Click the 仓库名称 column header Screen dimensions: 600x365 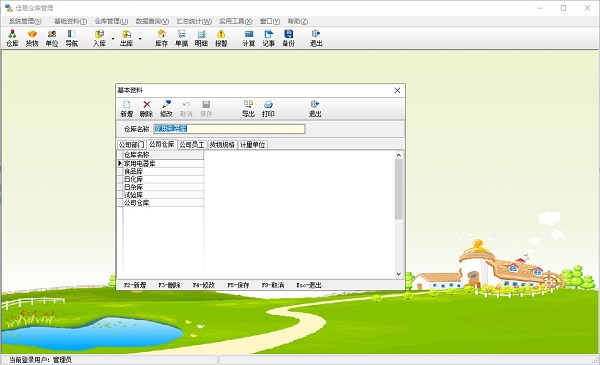click(x=163, y=155)
